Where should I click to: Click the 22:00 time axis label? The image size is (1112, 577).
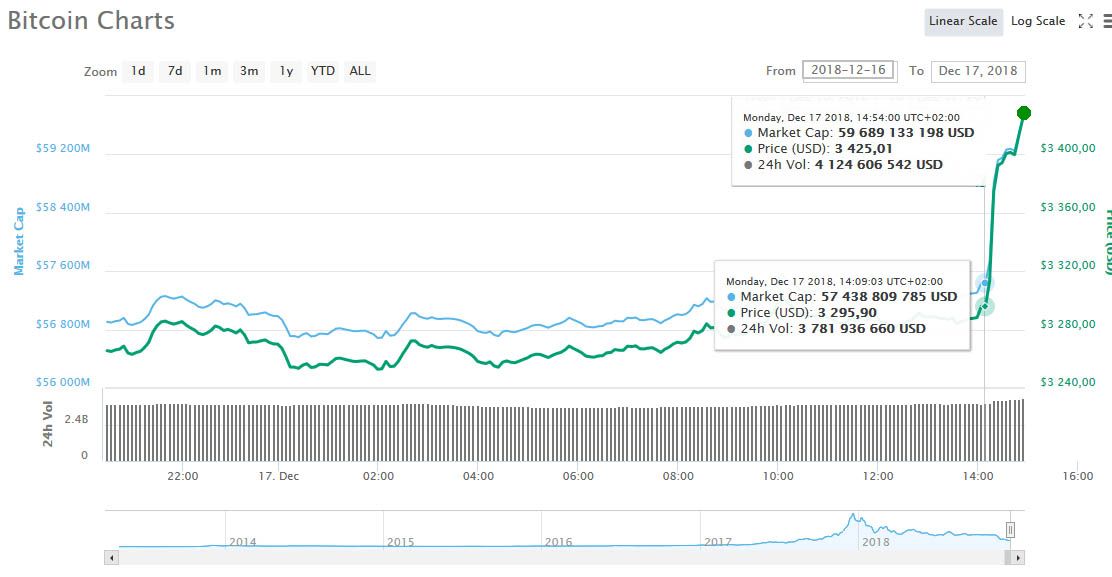pyautogui.click(x=183, y=476)
